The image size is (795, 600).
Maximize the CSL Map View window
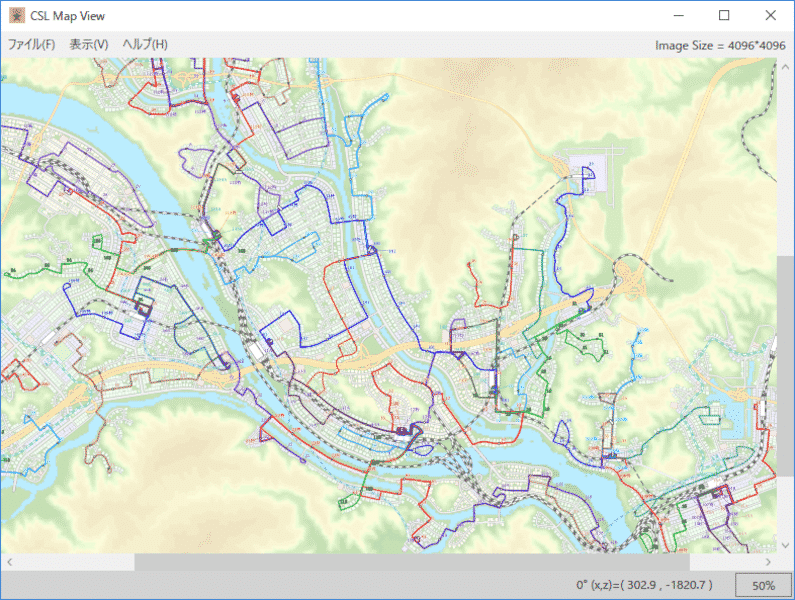724,16
